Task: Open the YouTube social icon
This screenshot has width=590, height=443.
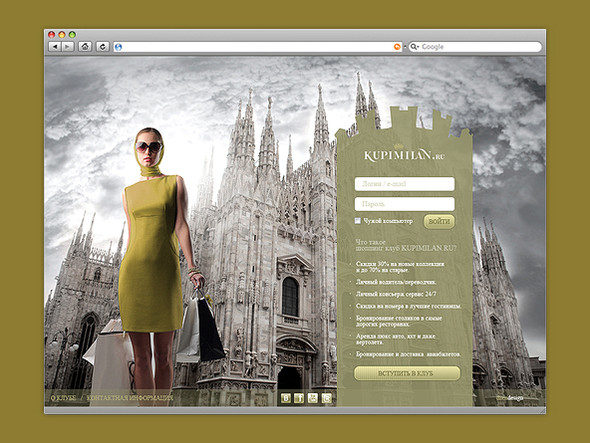Action: tap(313, 398)
